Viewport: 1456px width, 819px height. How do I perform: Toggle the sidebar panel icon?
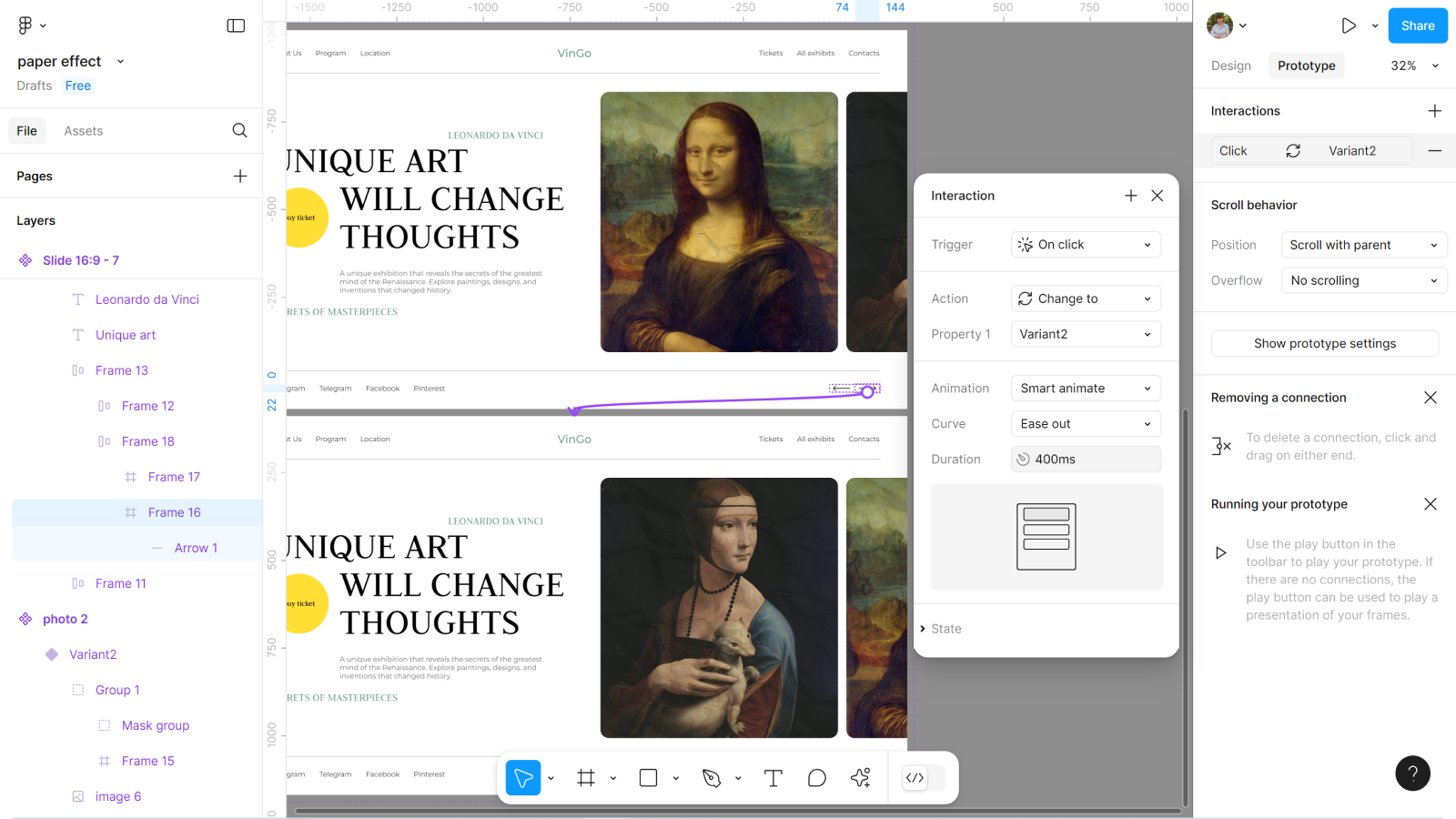236,25
